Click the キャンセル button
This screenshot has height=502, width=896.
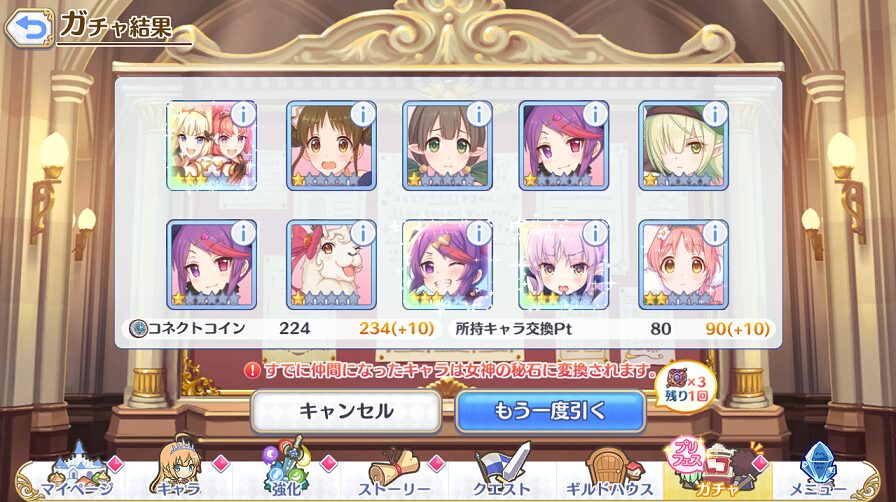[x=346, y=411]
